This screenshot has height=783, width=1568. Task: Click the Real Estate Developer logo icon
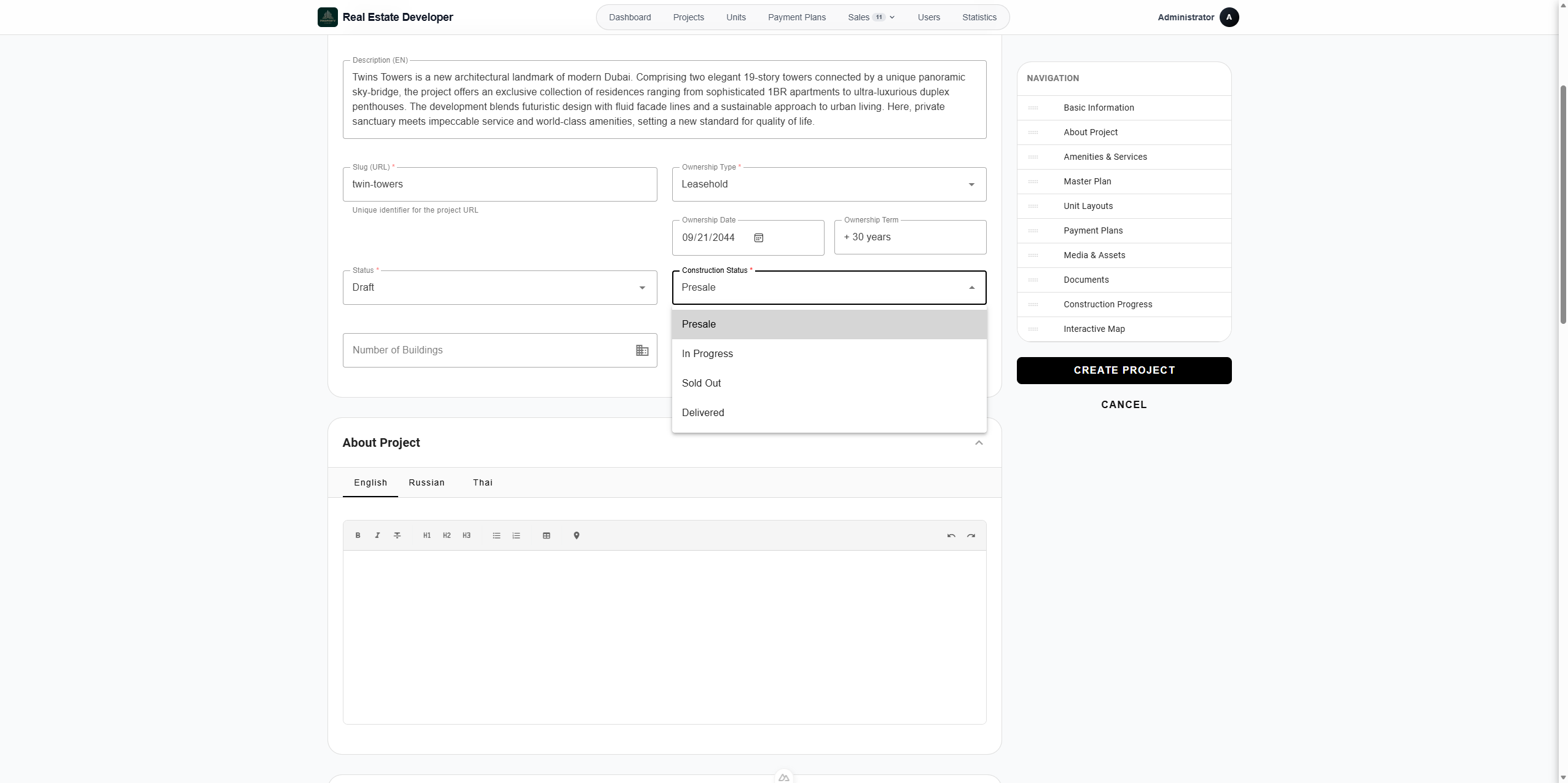click(327, 17)
